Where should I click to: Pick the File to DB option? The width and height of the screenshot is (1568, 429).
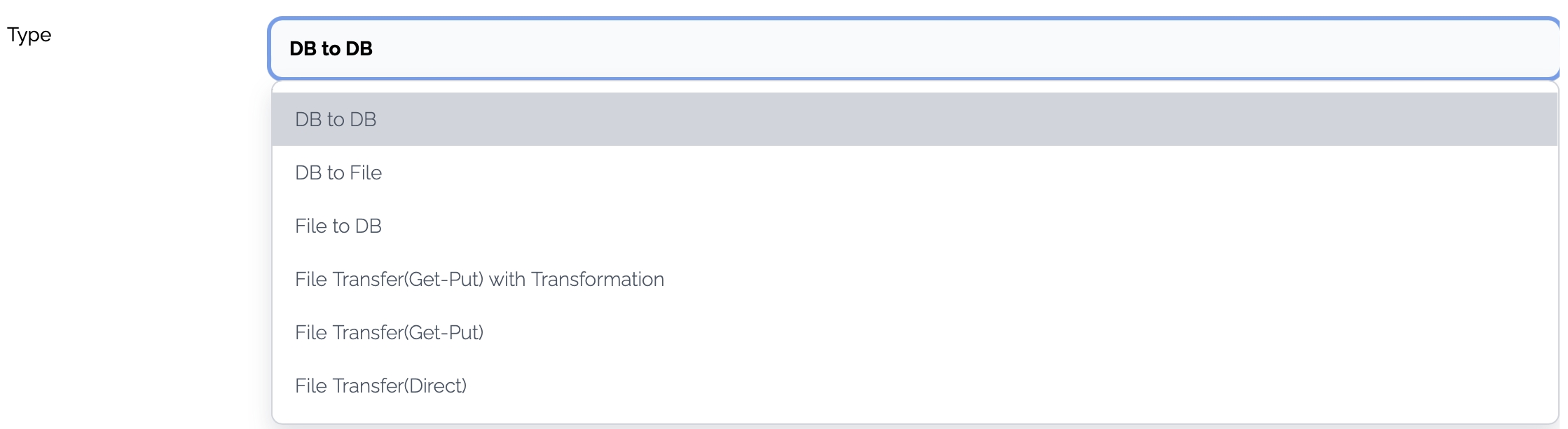coord(338,226)
